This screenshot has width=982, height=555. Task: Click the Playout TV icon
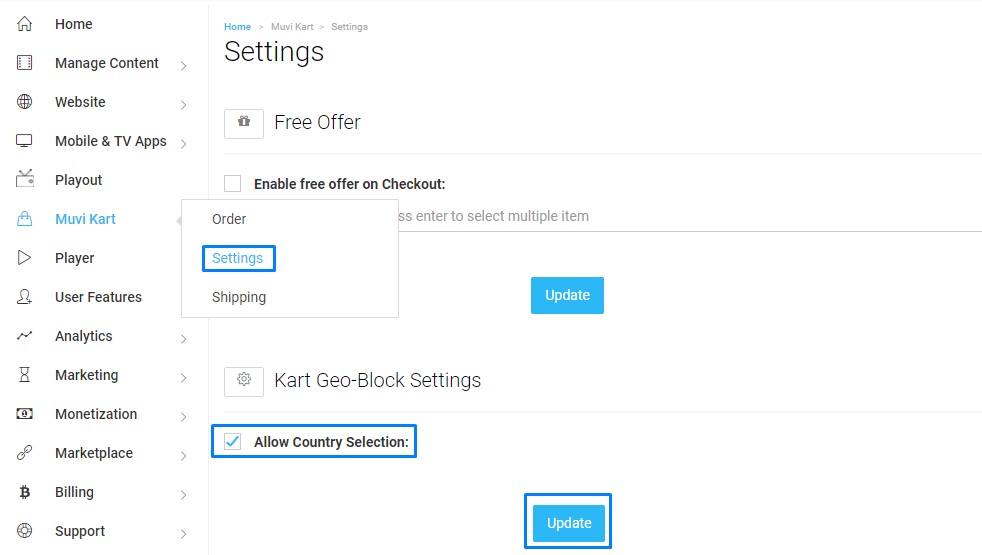coord(24,179)
